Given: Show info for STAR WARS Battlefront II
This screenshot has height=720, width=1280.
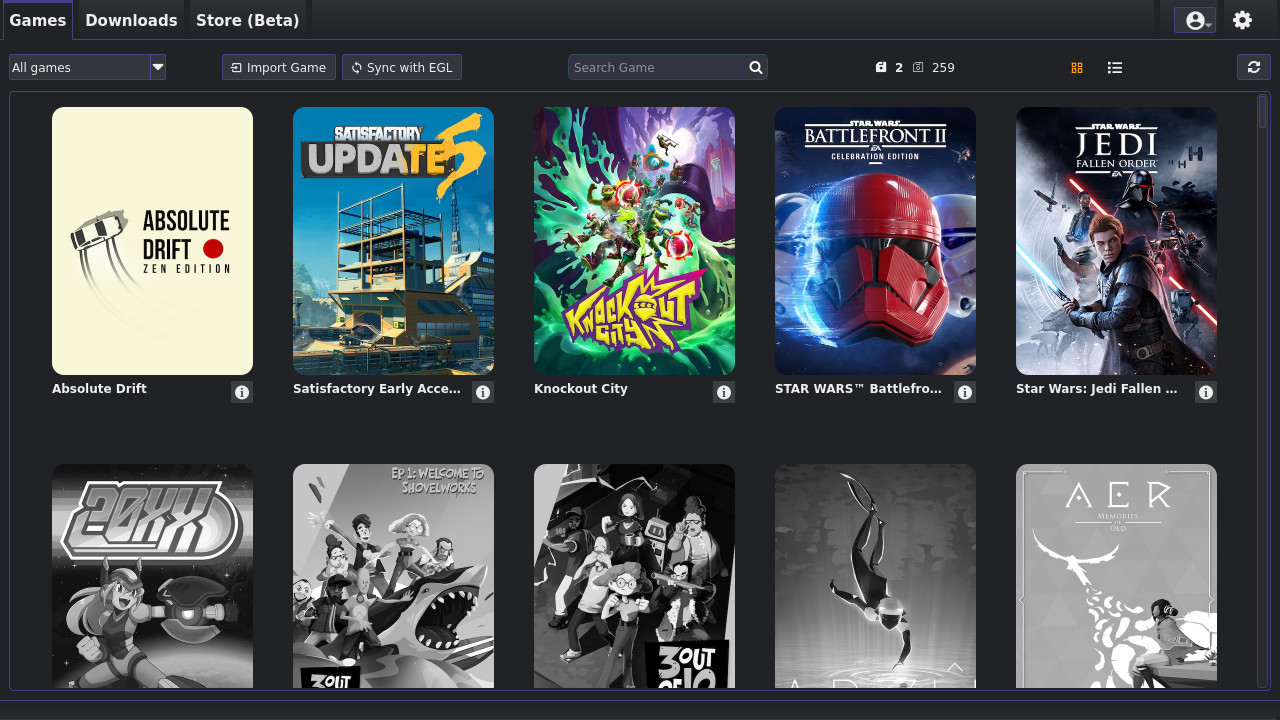Looking at the screenshot, I should (965, 392).
